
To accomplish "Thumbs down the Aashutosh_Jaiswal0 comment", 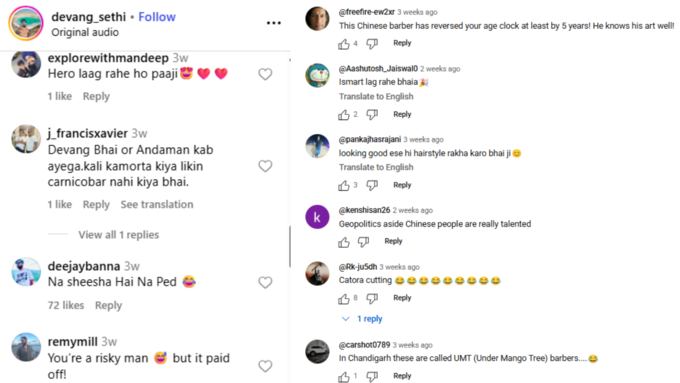I will coord(372,115).
